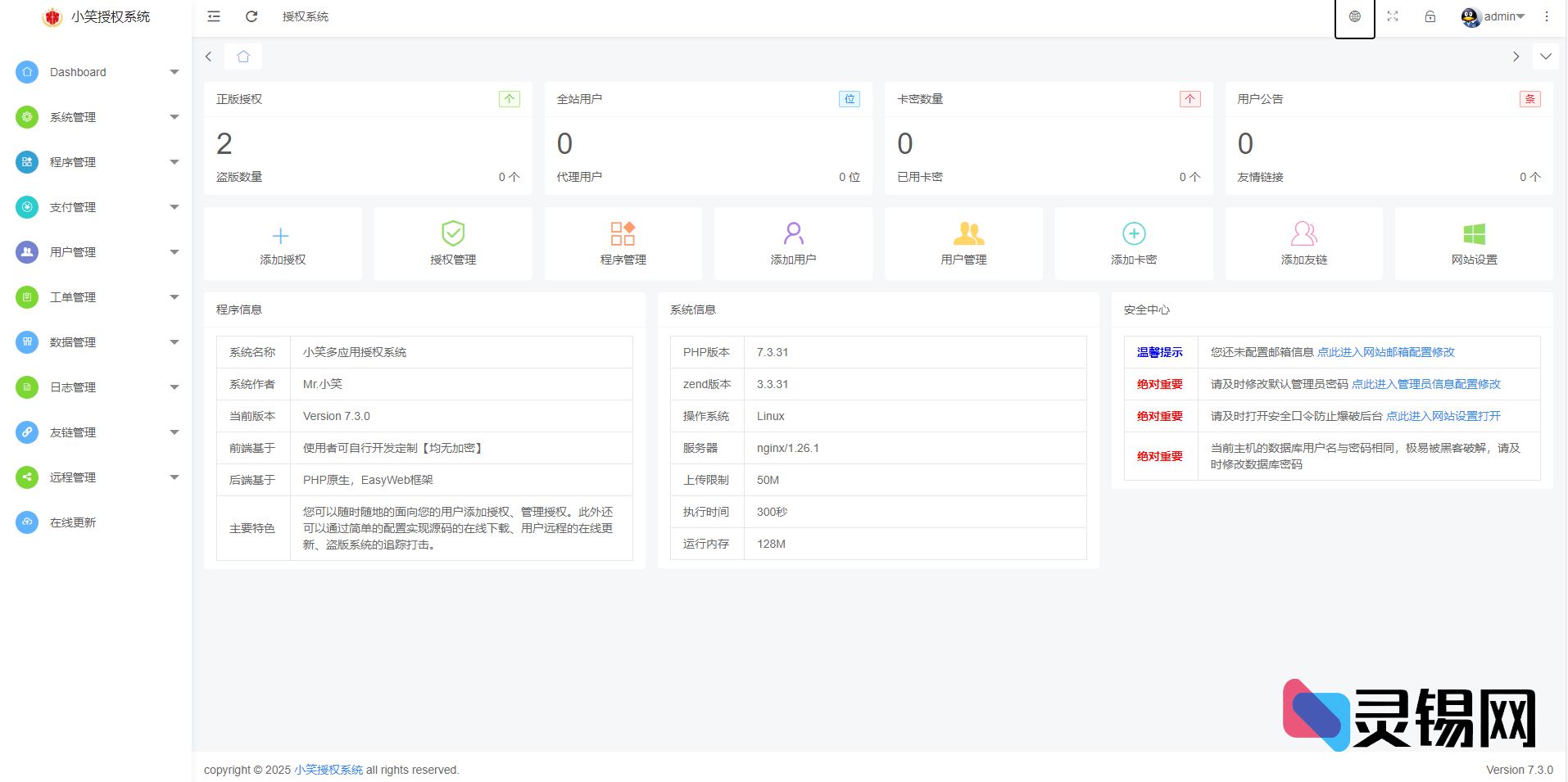The height and width of the screenshot is (782, 1568).
Task: Click the 添加授权 quick action icon
Action: (x=282, y=235)
